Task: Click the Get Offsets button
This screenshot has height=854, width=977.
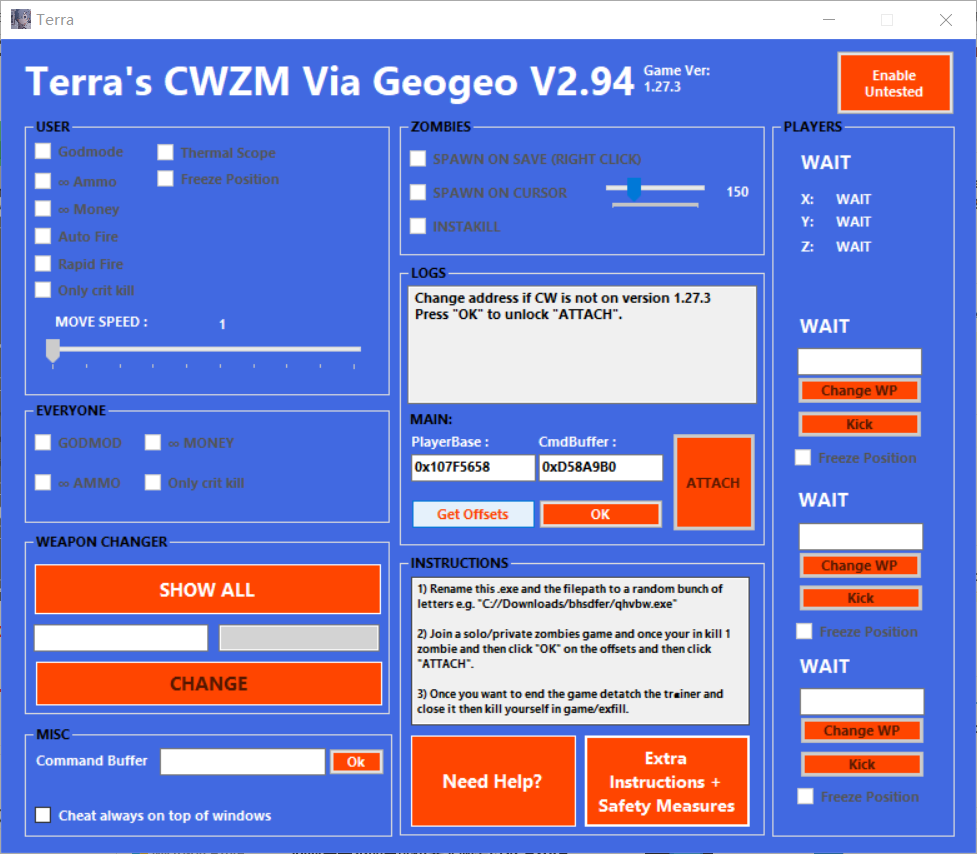Action: pos(473,514)
